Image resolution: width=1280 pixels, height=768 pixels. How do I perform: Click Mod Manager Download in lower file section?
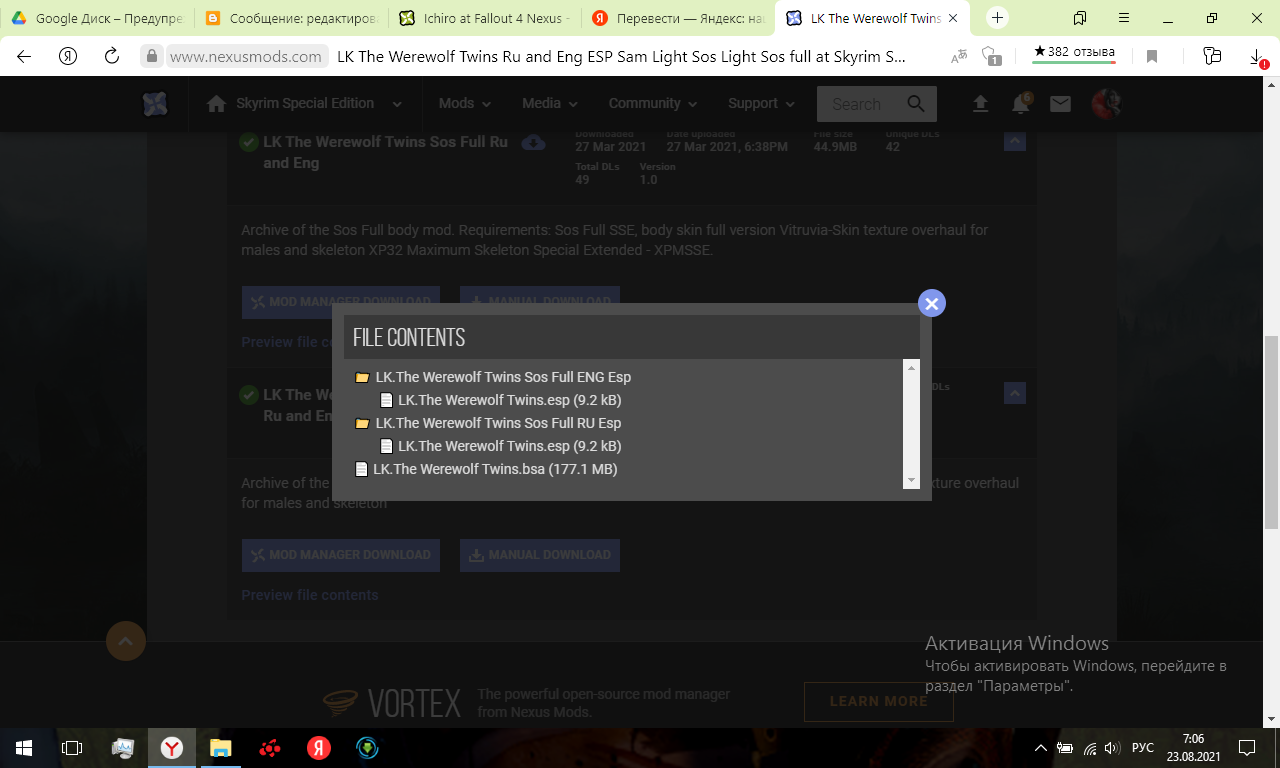click(x=341, y=555)
